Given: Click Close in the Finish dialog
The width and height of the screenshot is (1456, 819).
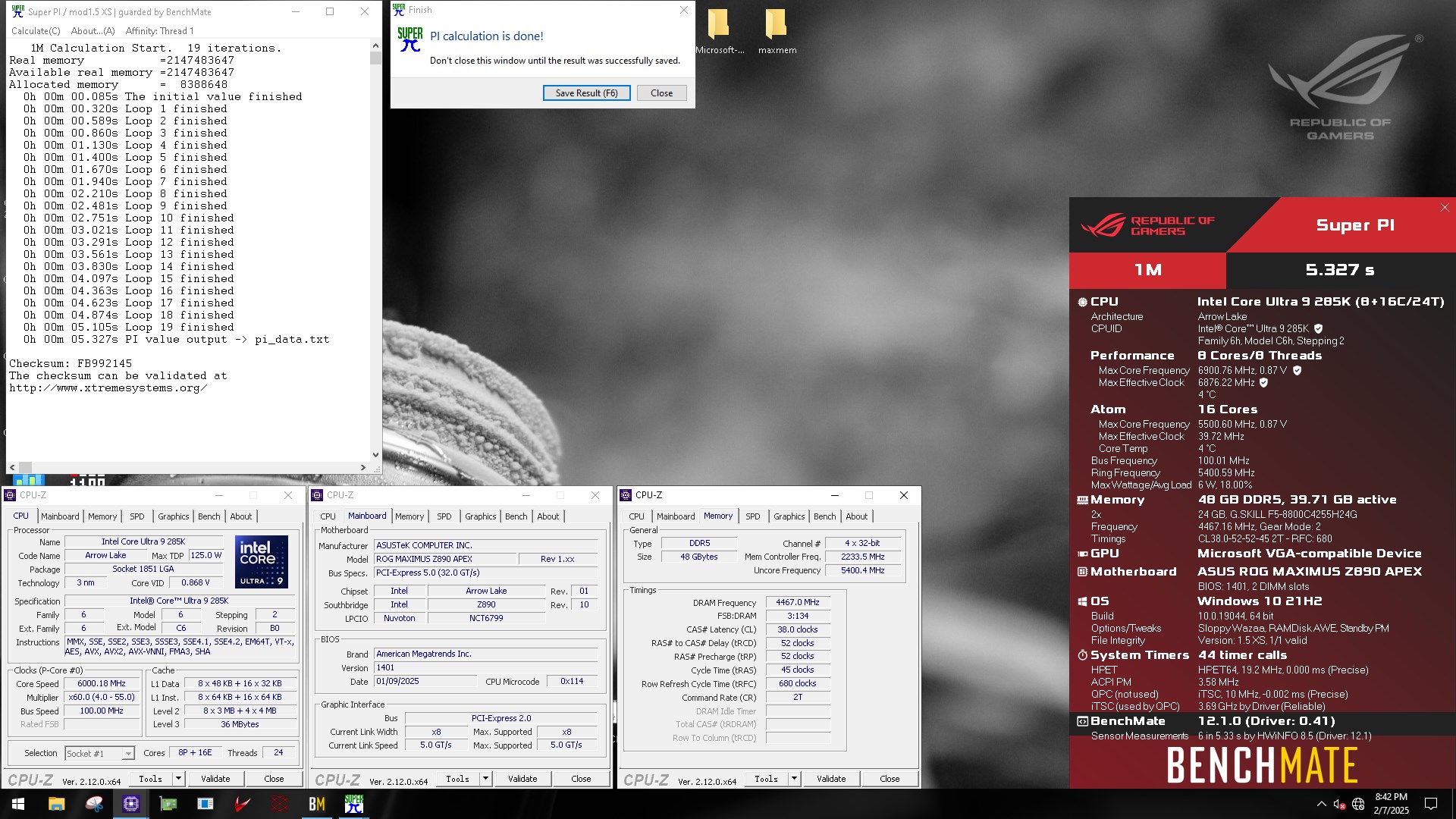Looking at the screenshot, I should [x=661, y=93].
